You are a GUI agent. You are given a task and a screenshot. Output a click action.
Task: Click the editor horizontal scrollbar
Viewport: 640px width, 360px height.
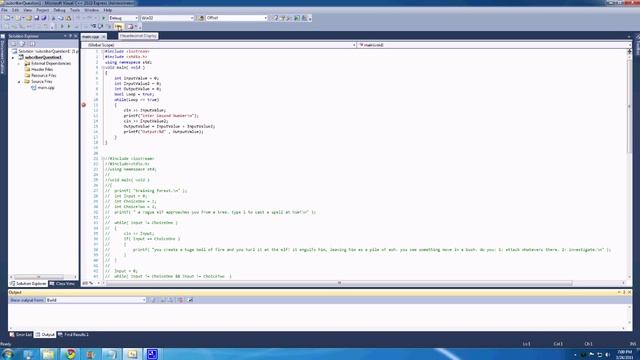[339, 283]
